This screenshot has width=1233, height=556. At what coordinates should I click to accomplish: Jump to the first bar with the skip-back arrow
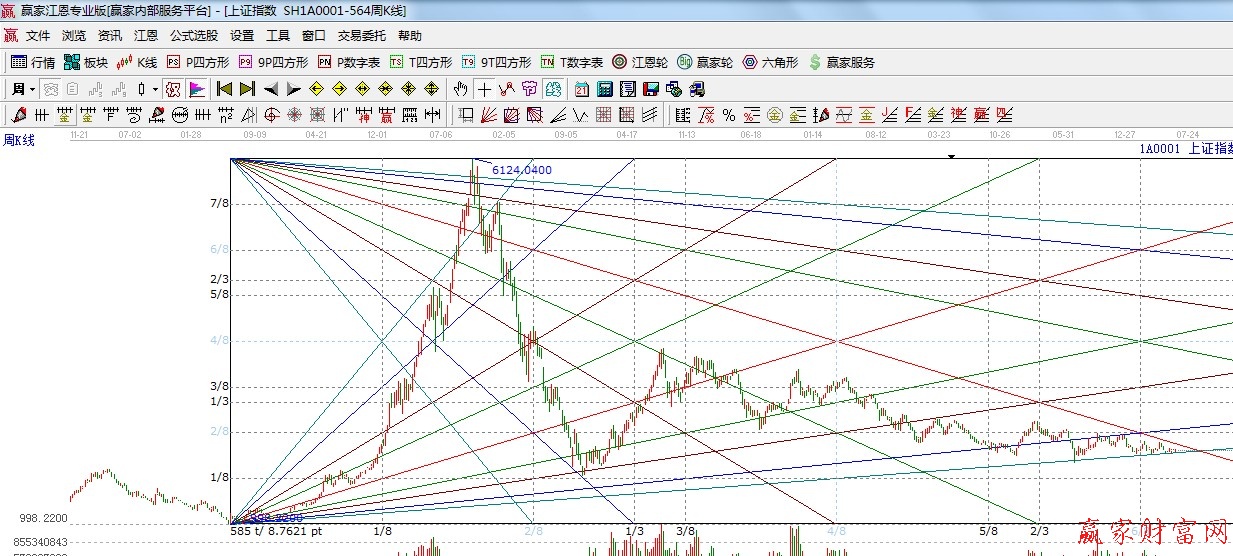tap(225, 89)
